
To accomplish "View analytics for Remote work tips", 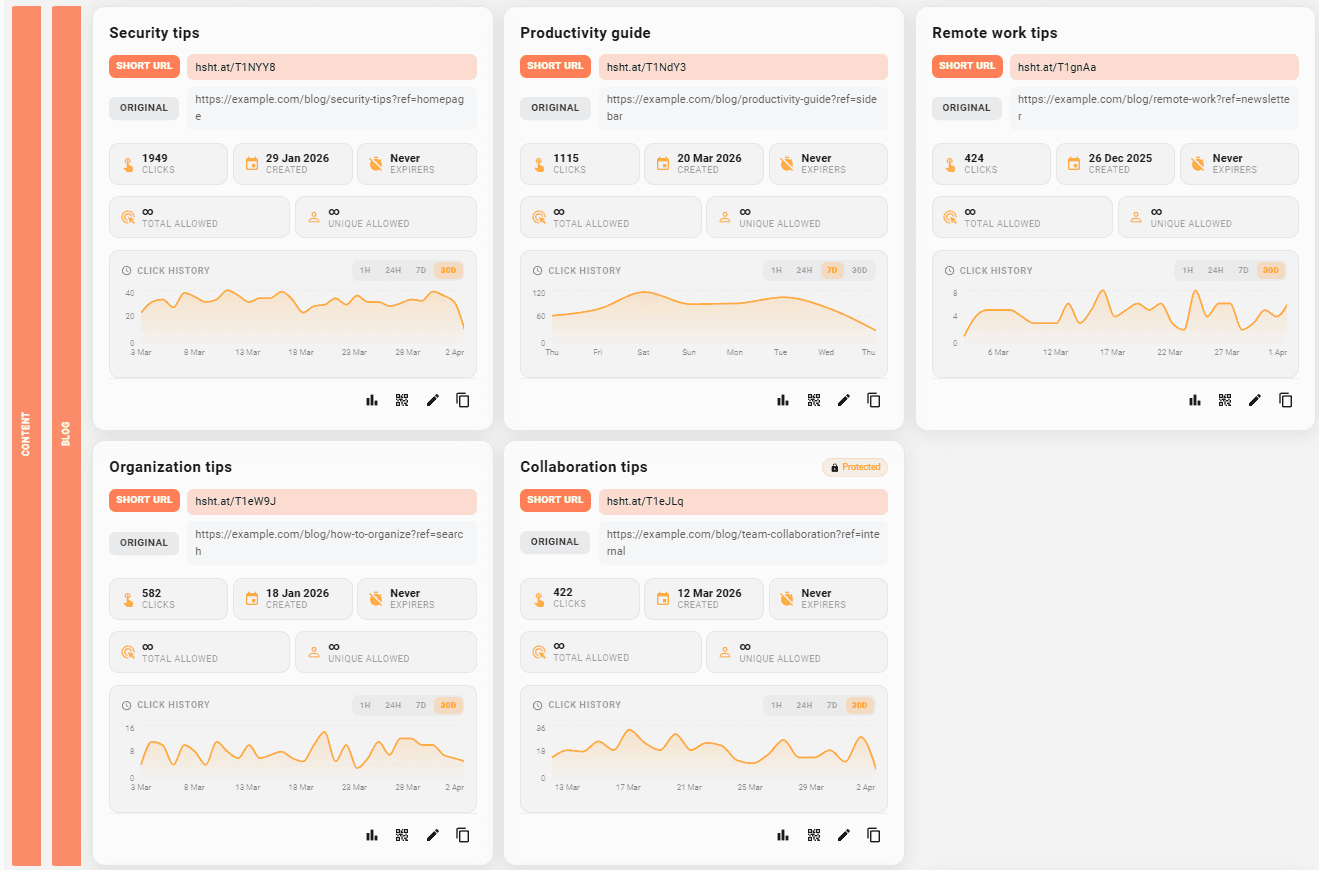I will click(1195, 400).
